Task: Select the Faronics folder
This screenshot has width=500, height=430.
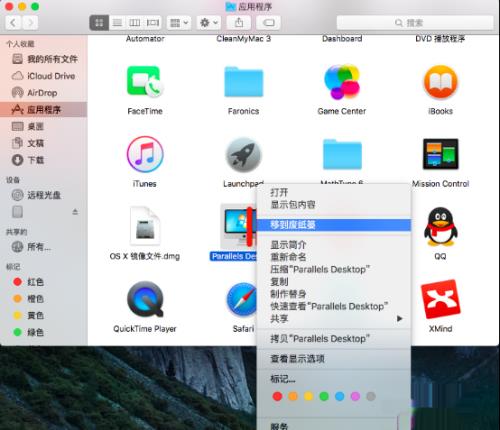Action: click(x=244, y=82)
